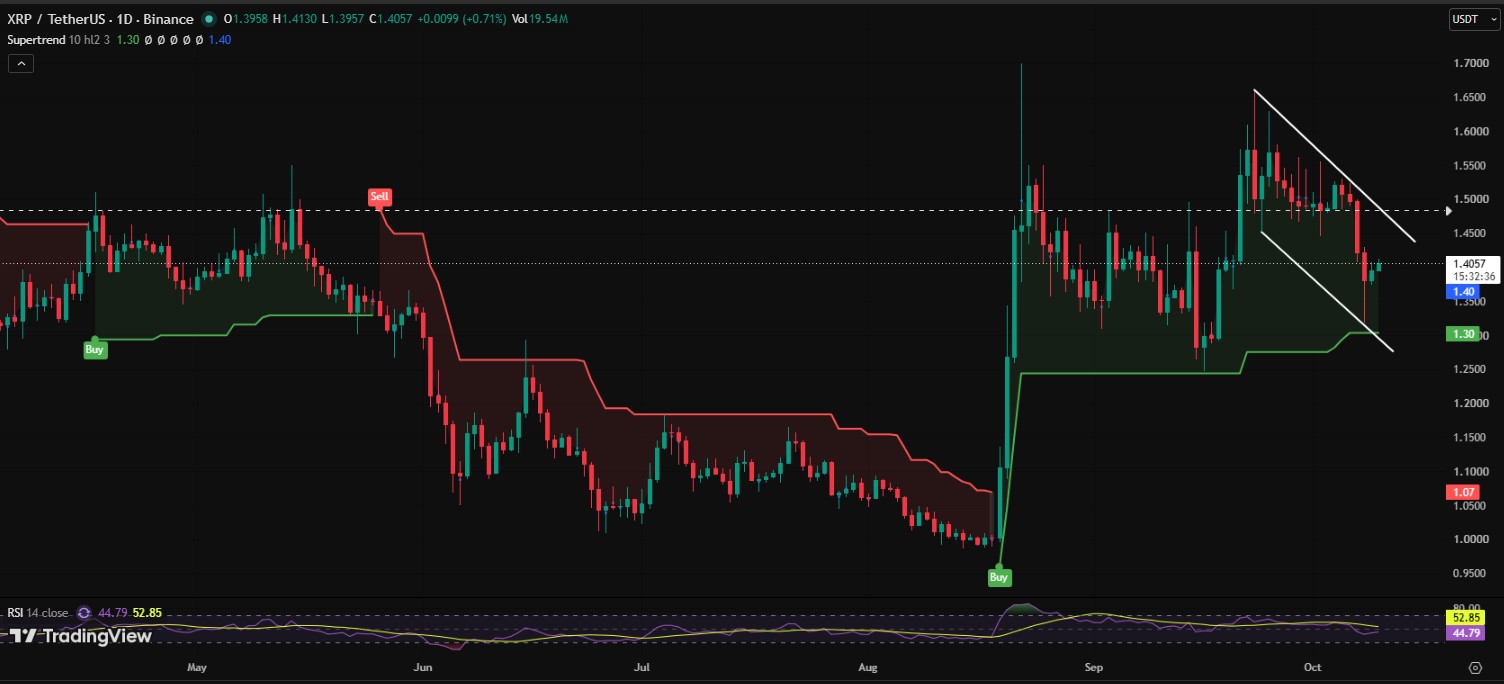Image resolution: width=1504 pixels, height=684 pixels.
Task: Open chart settings gear icon at bottom right
Action: 1475,667
